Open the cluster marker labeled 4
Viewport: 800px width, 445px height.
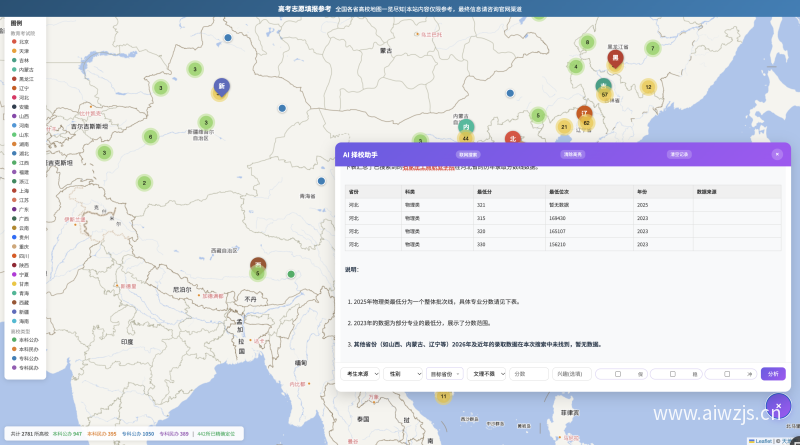pos(576,66)
